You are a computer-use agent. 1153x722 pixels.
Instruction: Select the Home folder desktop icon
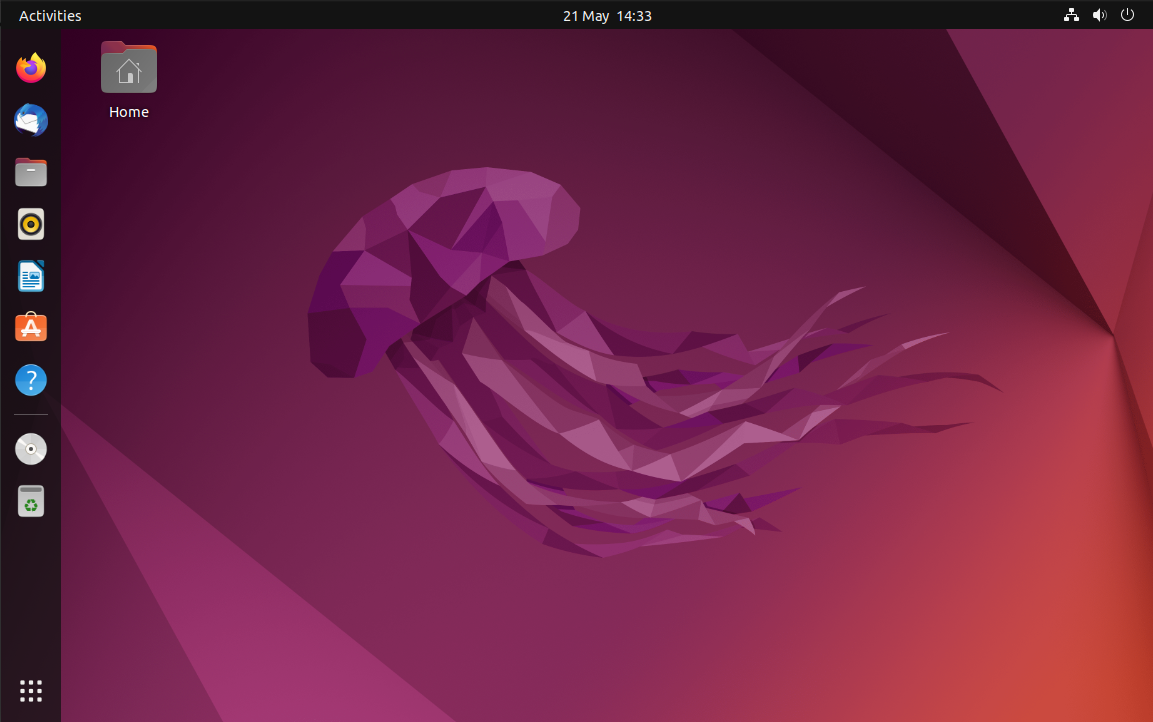pyautogui.click(x=129, y=68)
